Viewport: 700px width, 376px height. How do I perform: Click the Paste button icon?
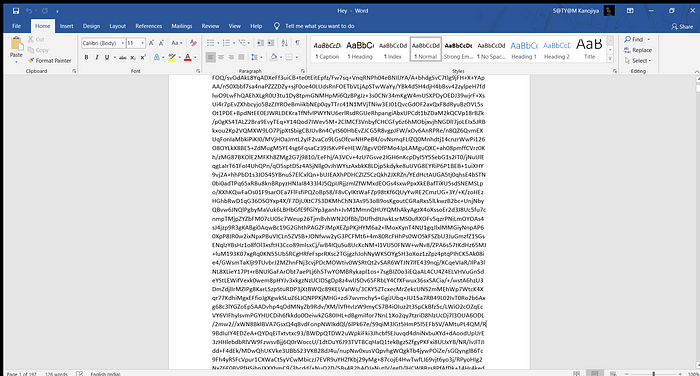[x=16, y=44]
